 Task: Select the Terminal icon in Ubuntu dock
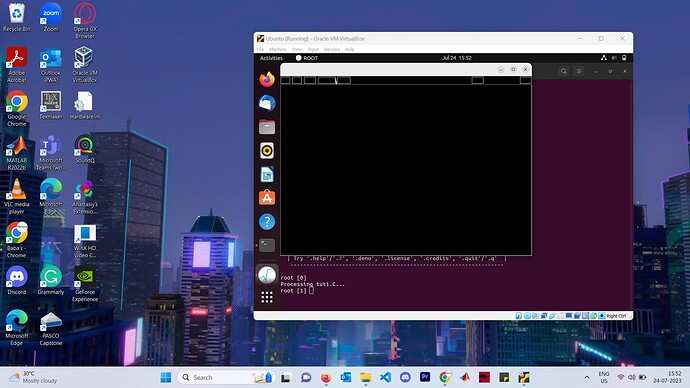267,245
